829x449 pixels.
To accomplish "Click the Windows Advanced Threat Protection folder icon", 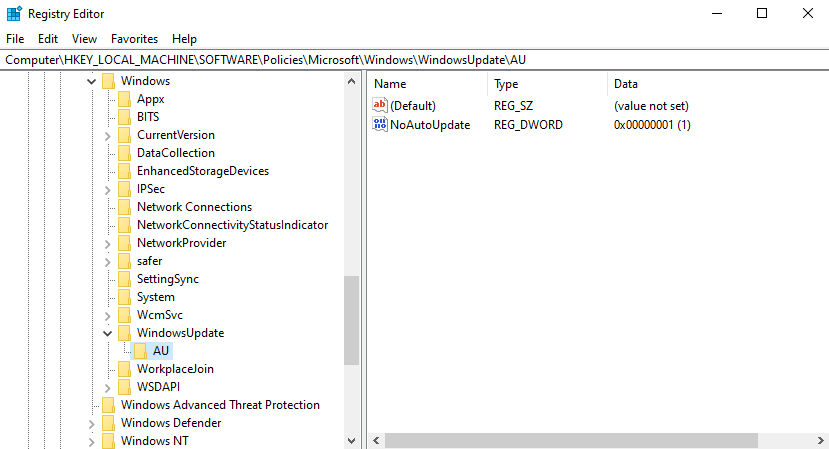I will 108,405.
